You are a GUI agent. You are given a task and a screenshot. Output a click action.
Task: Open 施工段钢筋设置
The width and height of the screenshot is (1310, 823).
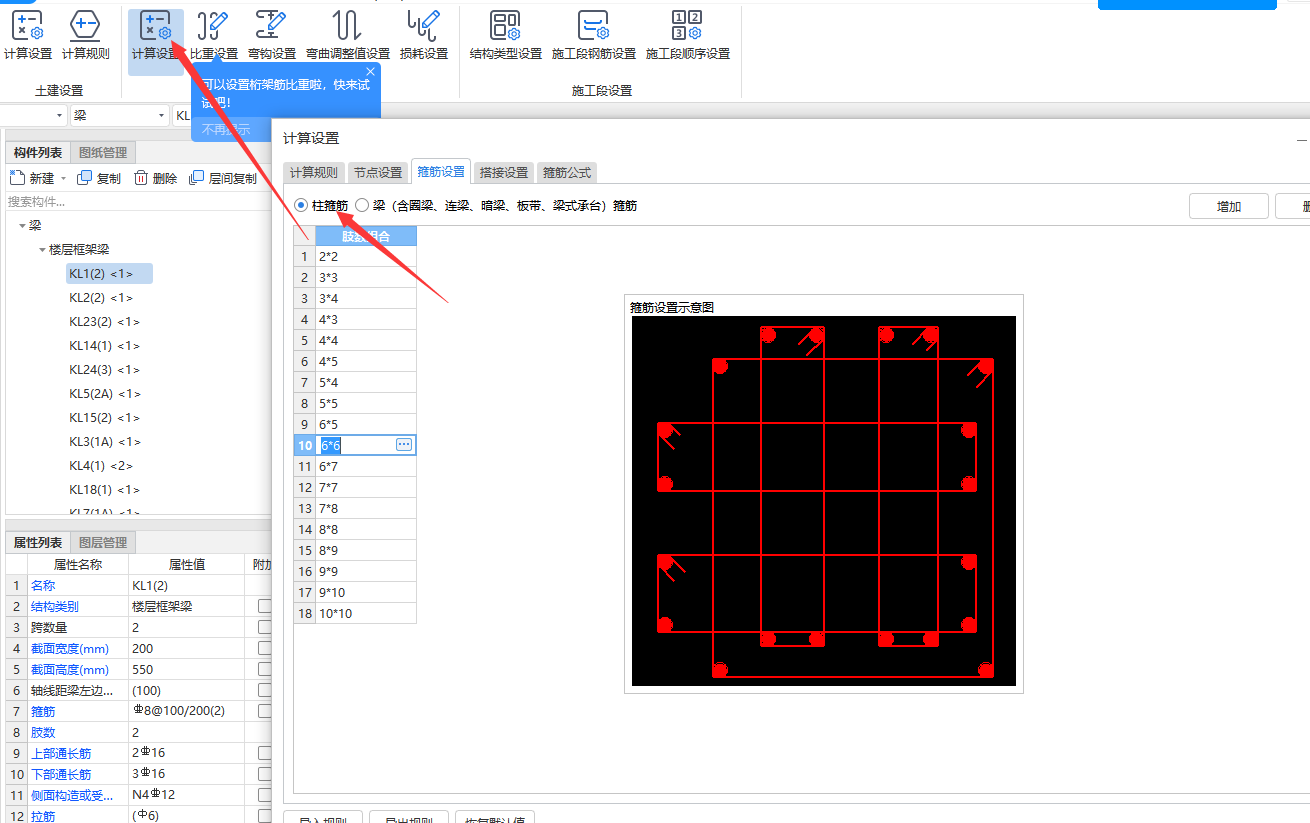click(x=593, y=35)
